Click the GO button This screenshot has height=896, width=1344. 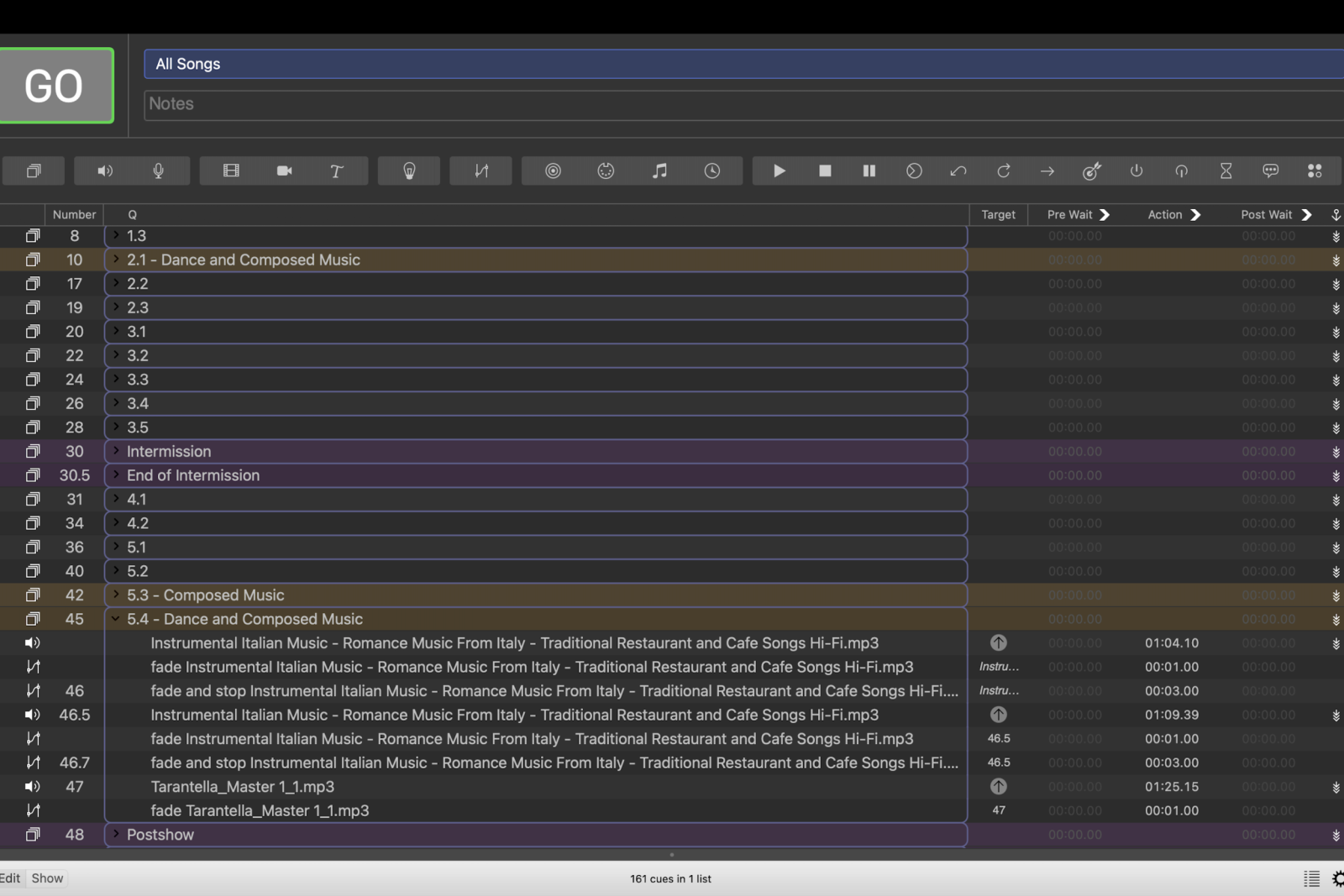pyautogui.click(x=55, y=86)
